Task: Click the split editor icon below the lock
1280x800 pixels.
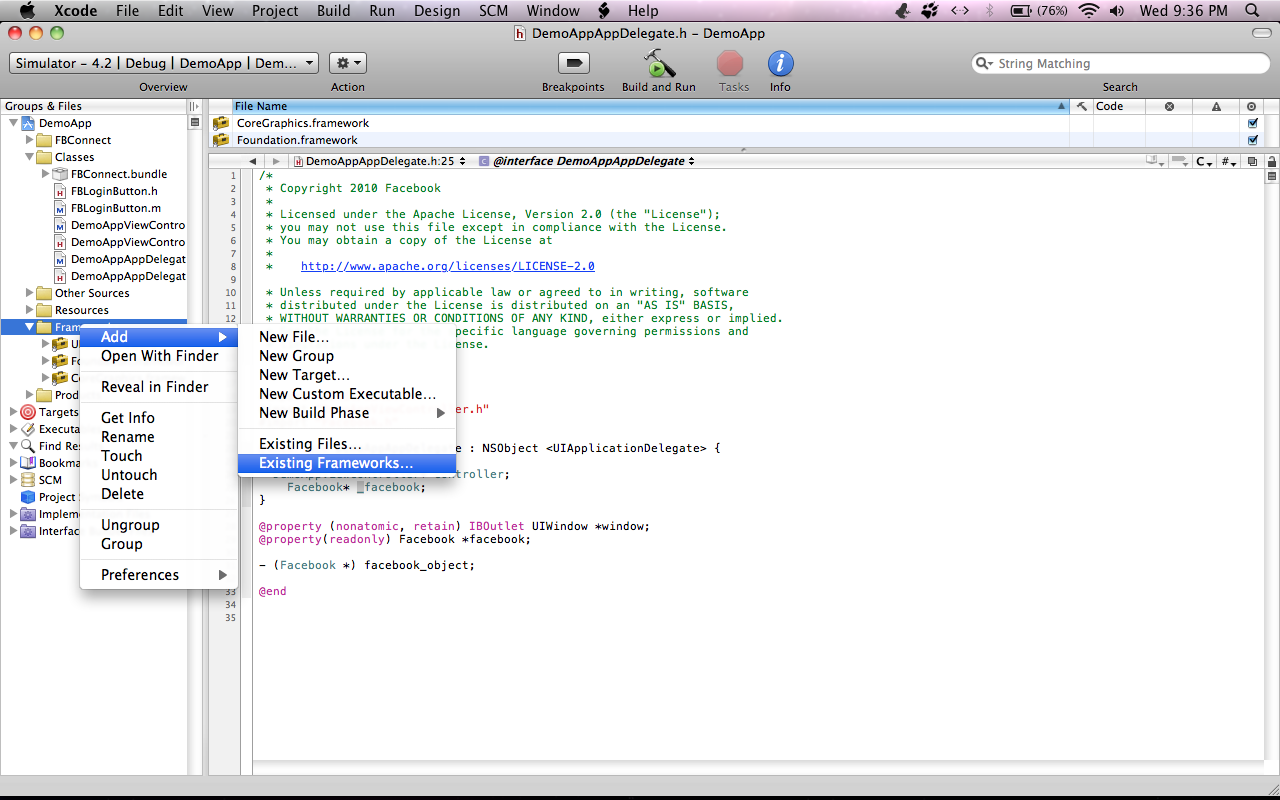Action: tap(1272, 176)
